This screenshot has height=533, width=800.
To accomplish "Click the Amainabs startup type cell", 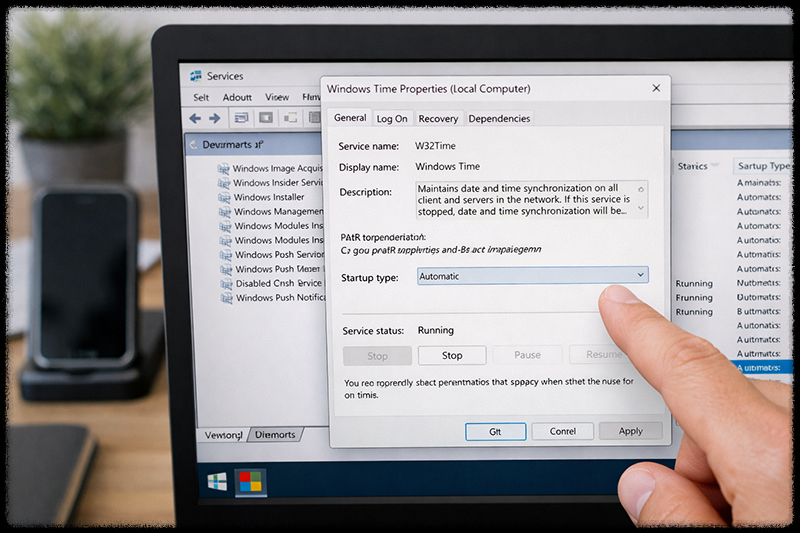I will tap(759, 183).
